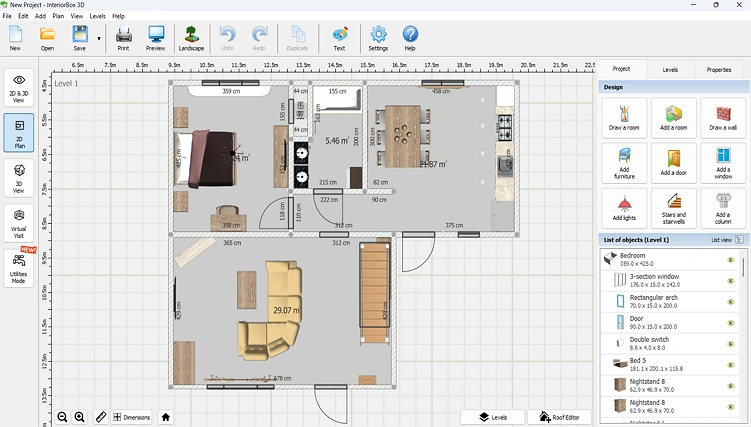Viewport: 751px width, 427px height.
Task: Start the Virtual Visit mode
Action: click(19, 224)
